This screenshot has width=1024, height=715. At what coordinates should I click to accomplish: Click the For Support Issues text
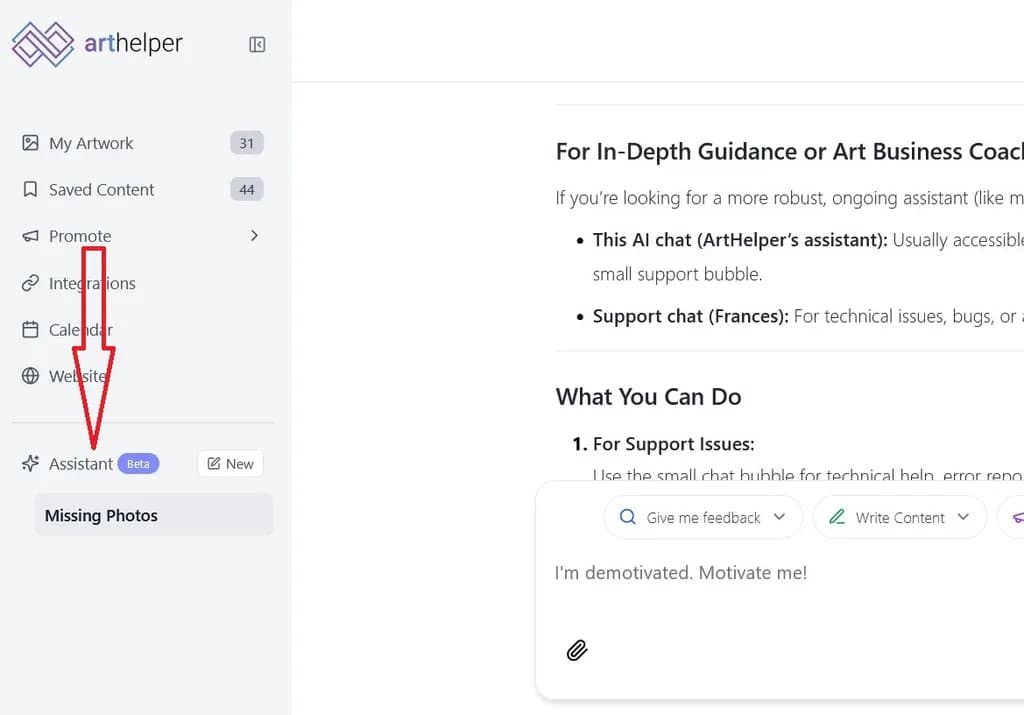673,444
